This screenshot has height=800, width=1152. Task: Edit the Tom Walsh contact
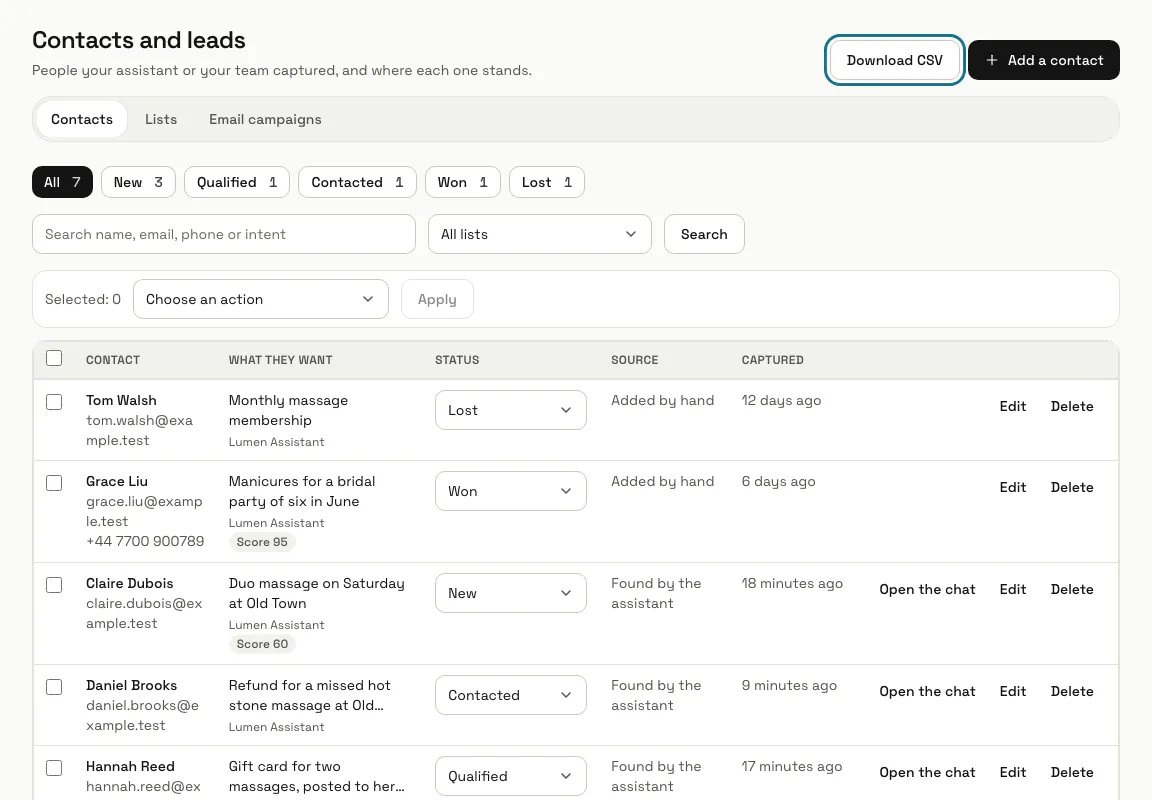(x=1012, y=406)
